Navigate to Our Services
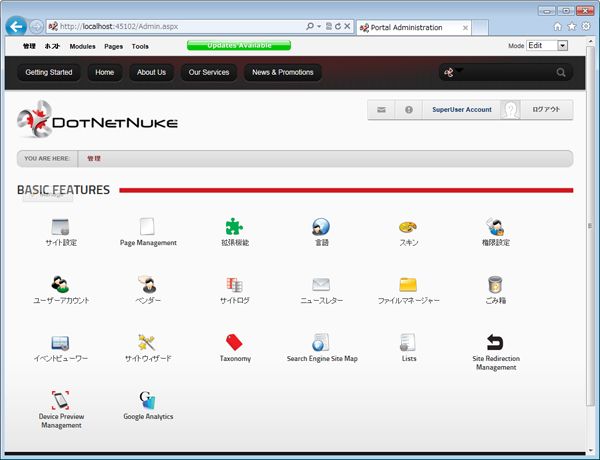Image resolution: width=600 pixels, height=460 pixels. tap(209, 72)
